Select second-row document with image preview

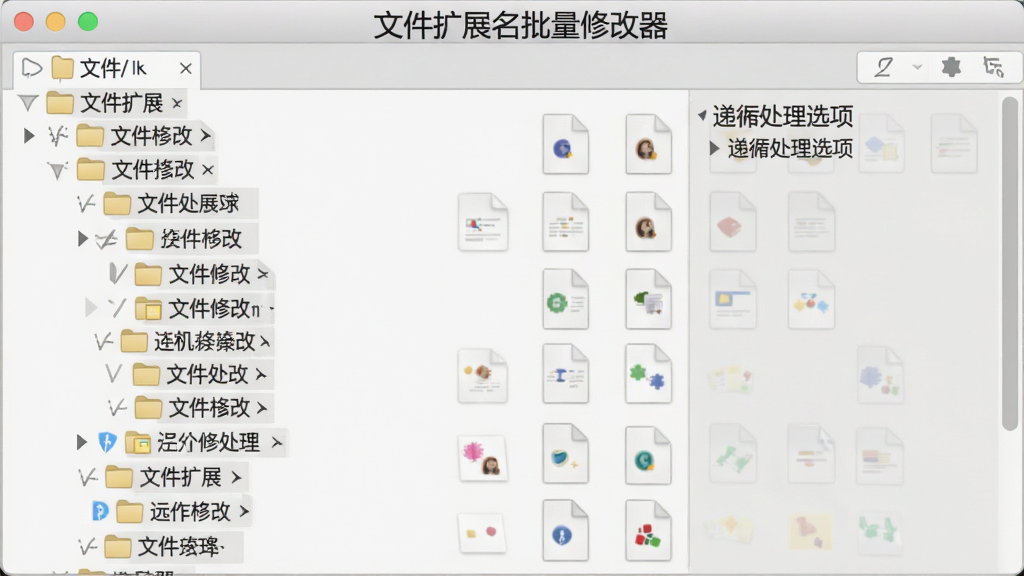pyautogui.click(x=483, y=222)
